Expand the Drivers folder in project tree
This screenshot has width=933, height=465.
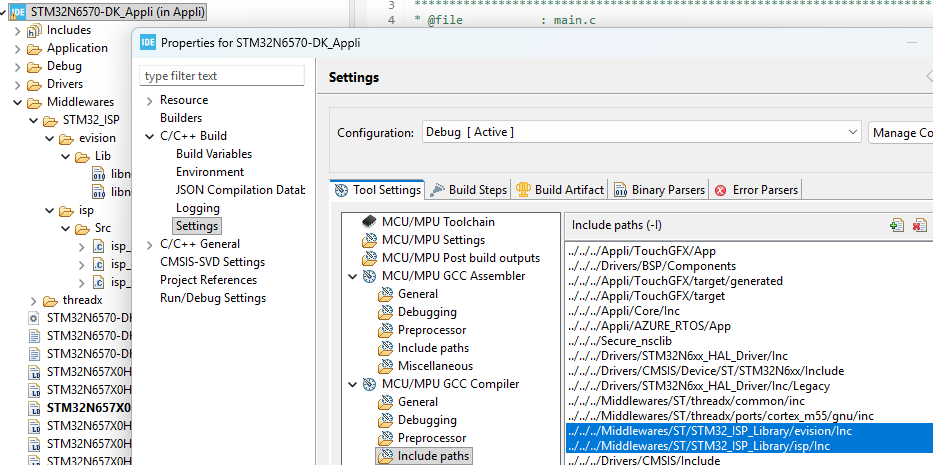(17, 84)
